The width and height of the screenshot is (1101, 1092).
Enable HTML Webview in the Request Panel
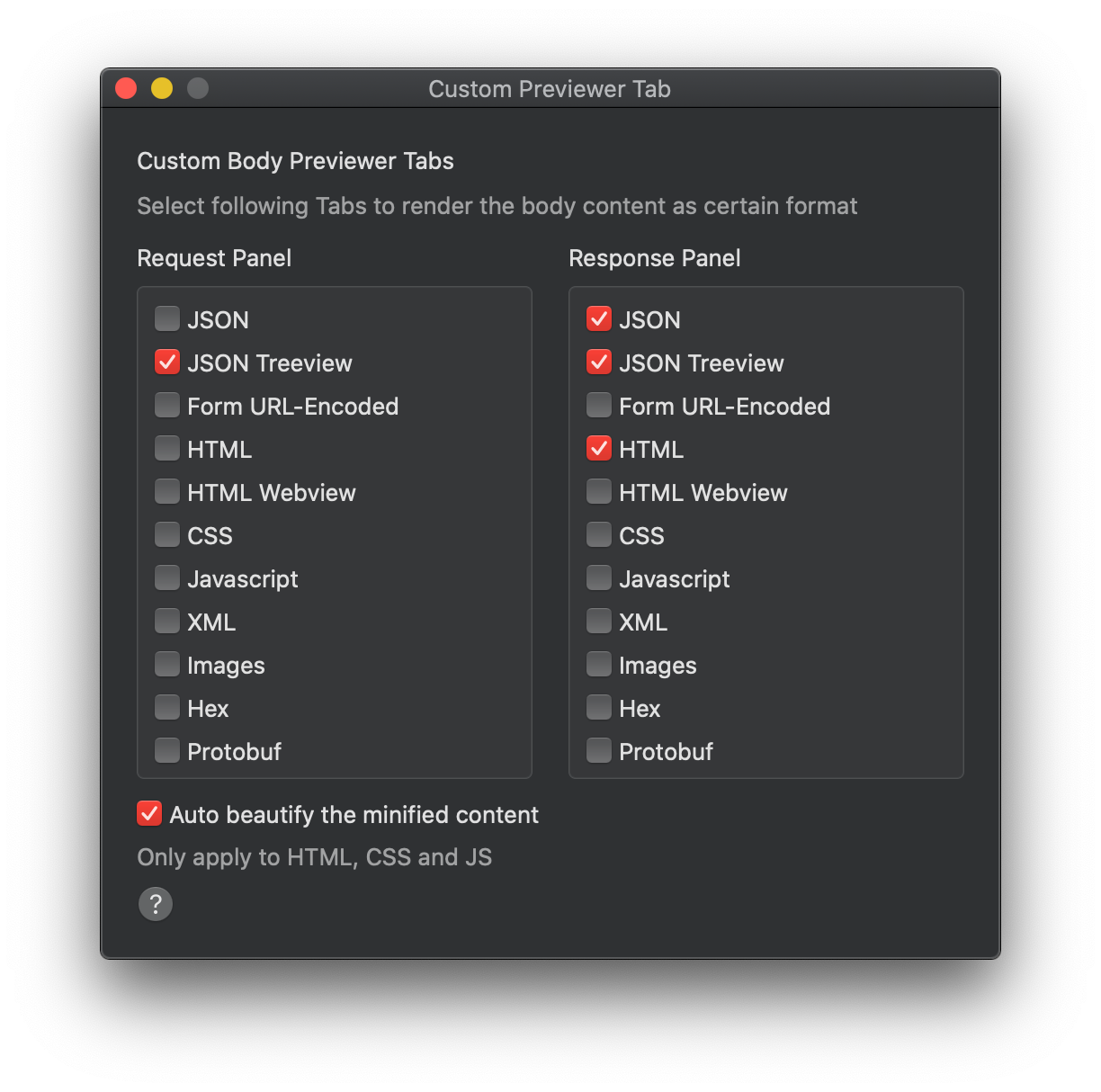click(x=167, y=491)
